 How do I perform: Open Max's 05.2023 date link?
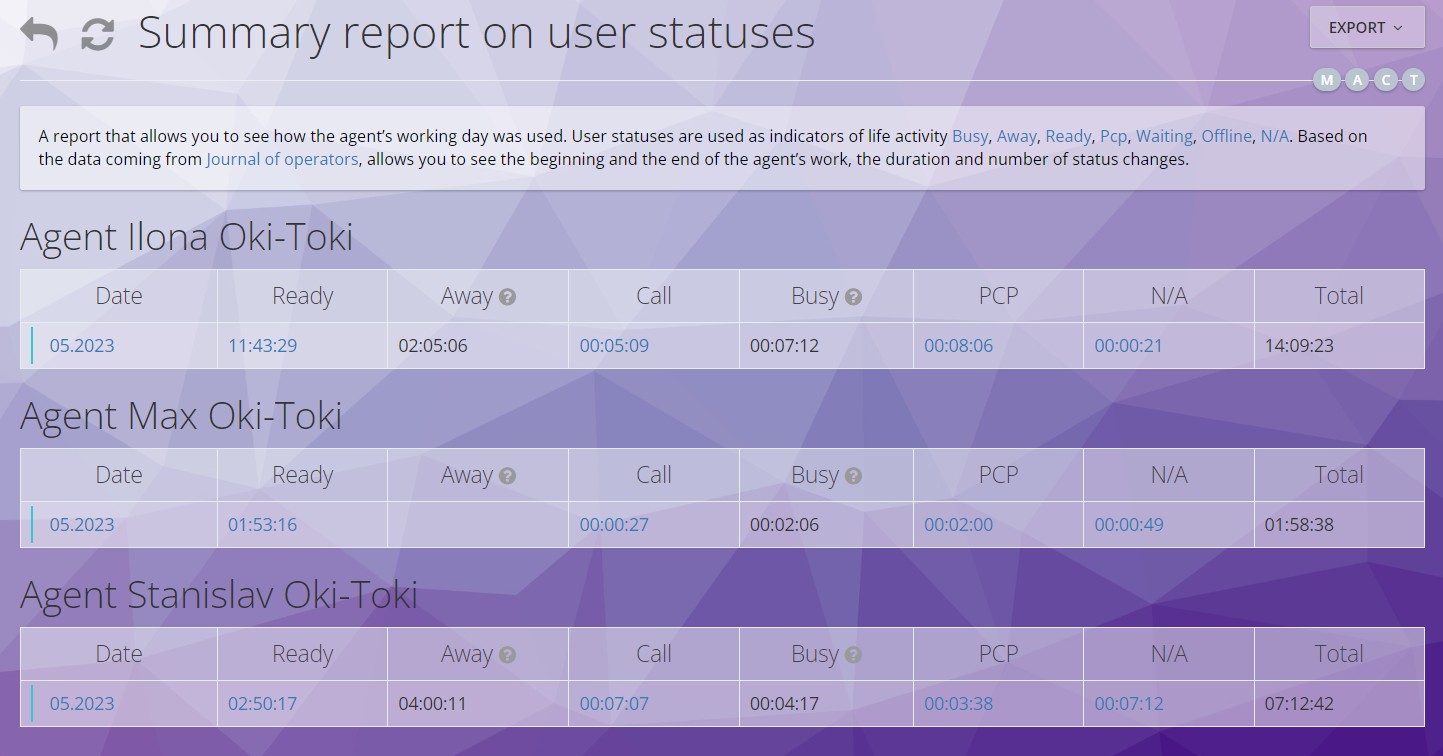pyautogui.click(x=82, y=525)
